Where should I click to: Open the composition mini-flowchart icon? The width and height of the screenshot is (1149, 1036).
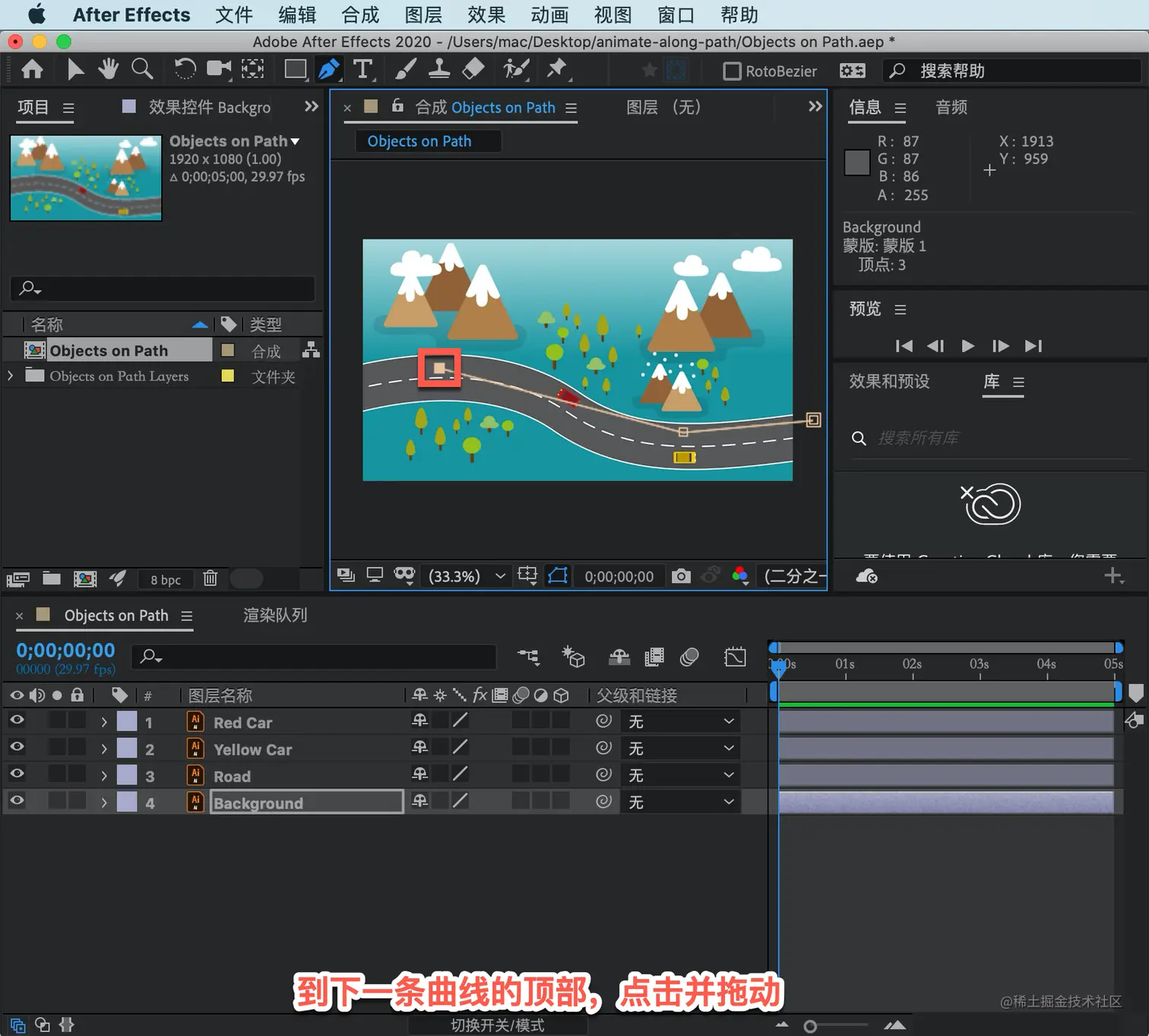[528, 657]
